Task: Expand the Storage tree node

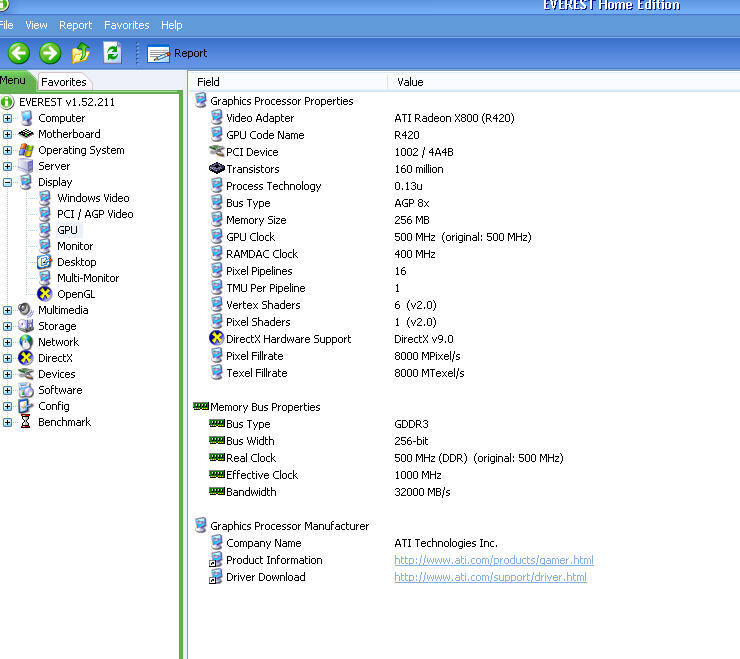Action: tap(8, 326)
